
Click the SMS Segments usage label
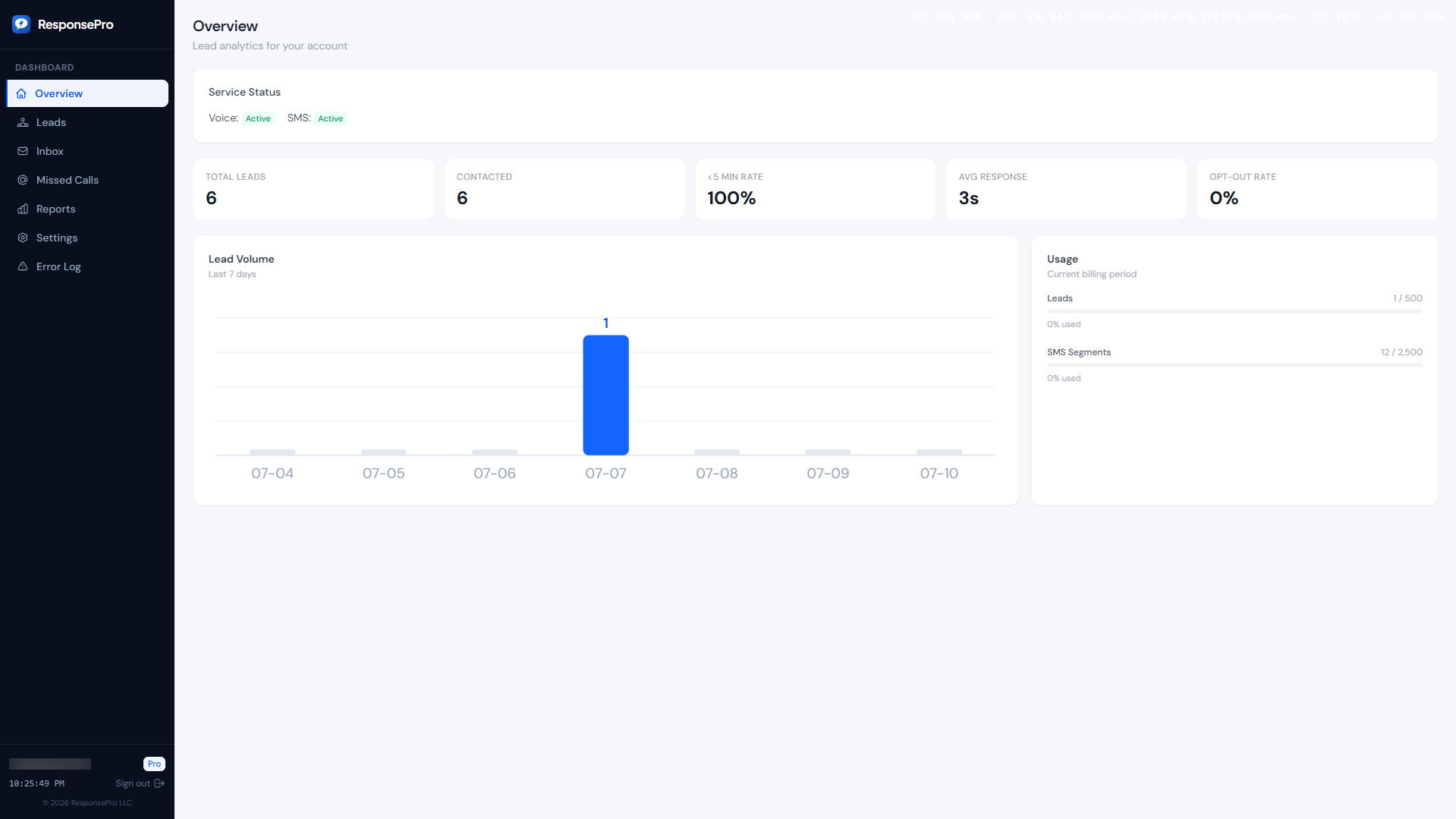coord(1079,352)
